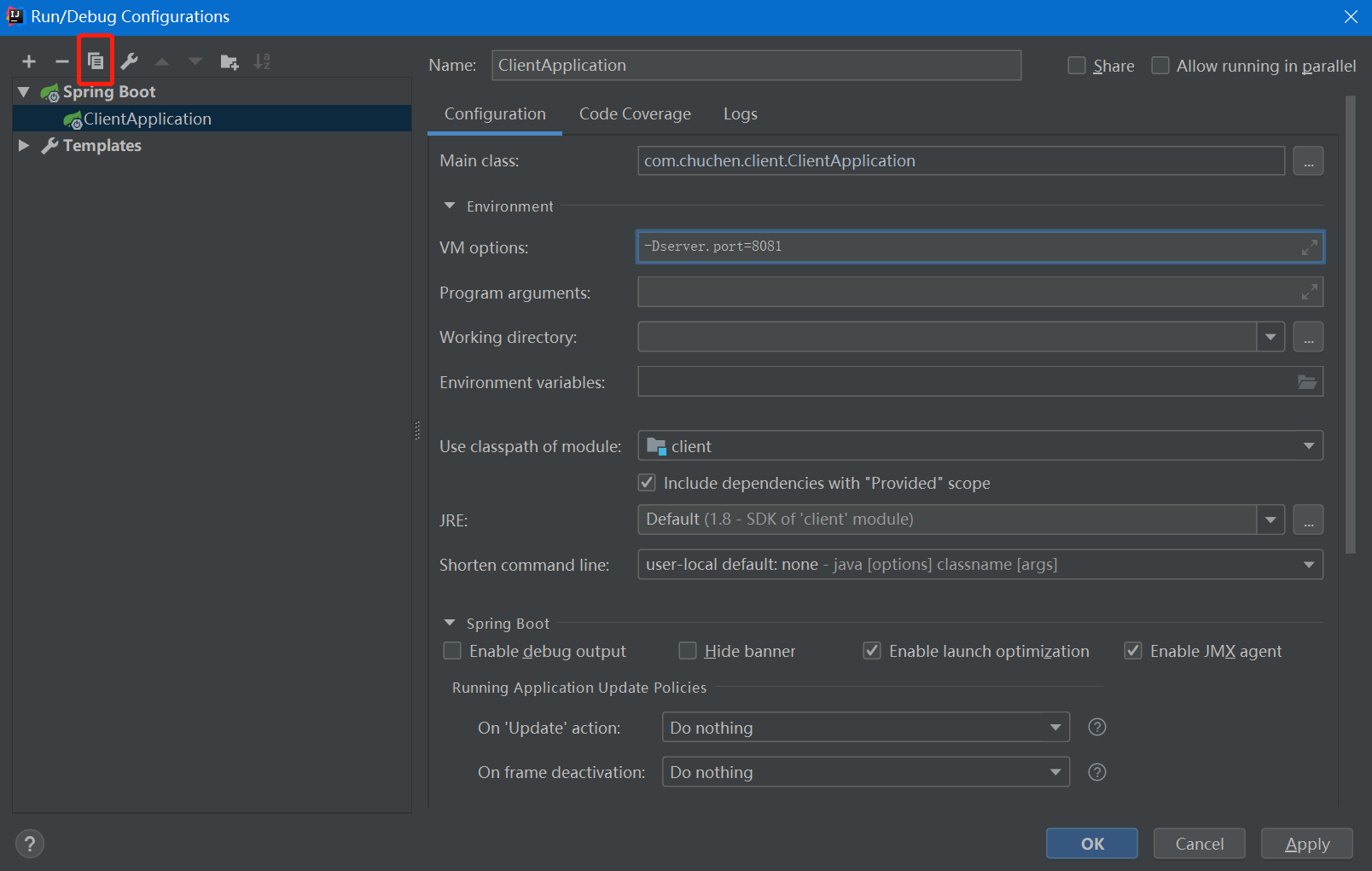Viewport: 1372px width, 871px height.
Task: Click the right-side vertical scrollbar
Action: tap(1350, 324)
